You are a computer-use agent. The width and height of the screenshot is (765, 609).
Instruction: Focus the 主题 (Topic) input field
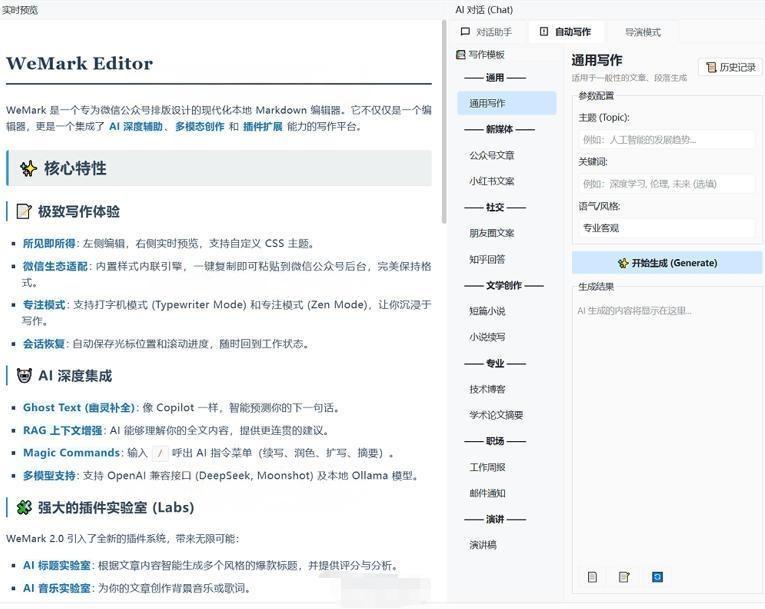click(666, 140)
